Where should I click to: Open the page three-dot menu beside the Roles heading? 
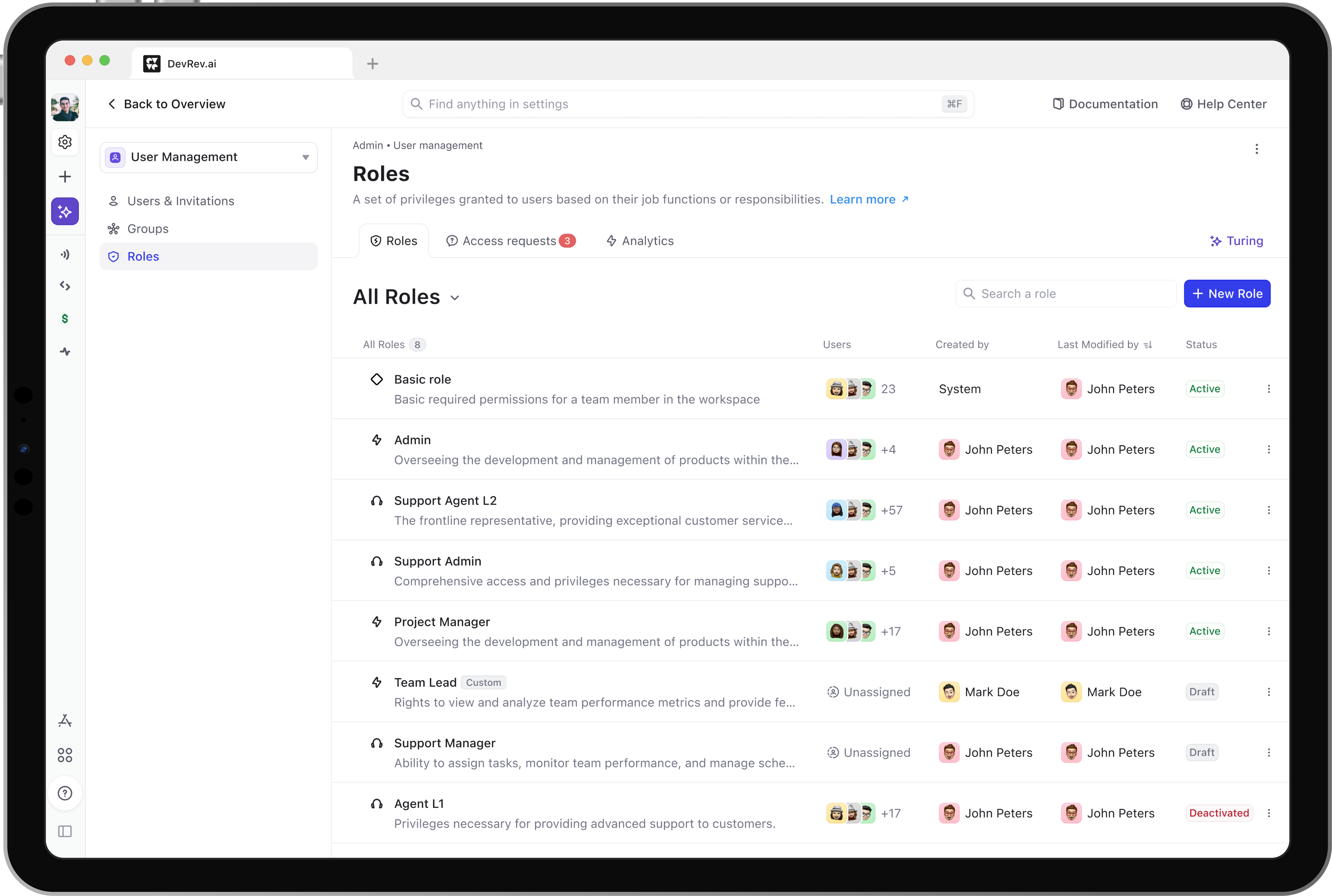coord(1257,149)
